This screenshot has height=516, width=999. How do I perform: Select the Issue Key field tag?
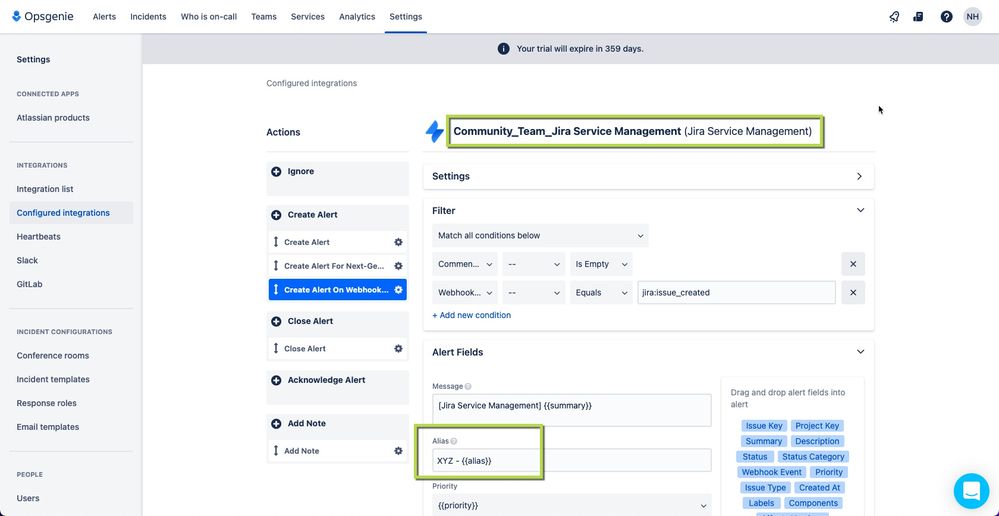[764, 426]
